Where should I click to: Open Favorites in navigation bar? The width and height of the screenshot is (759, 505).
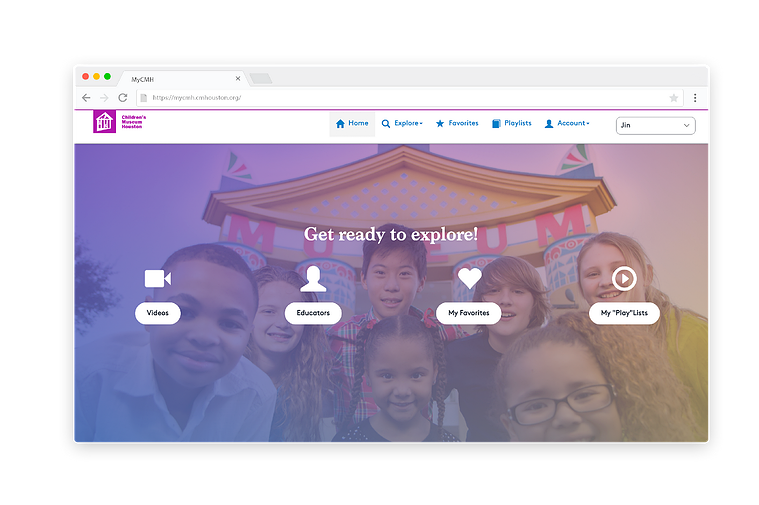[x=457, y=123]
